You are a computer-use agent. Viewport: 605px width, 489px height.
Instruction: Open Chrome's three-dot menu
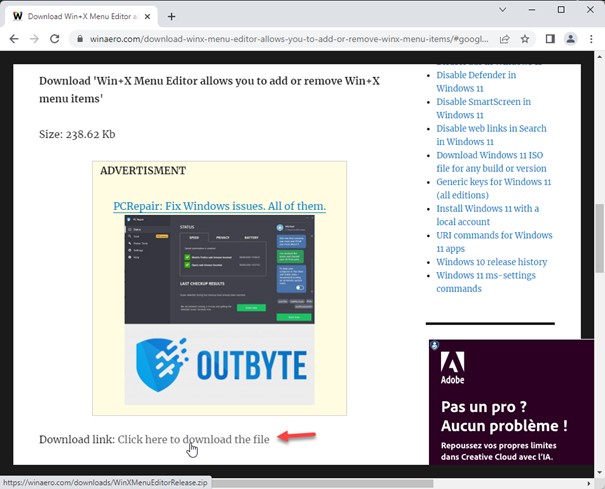591,39
